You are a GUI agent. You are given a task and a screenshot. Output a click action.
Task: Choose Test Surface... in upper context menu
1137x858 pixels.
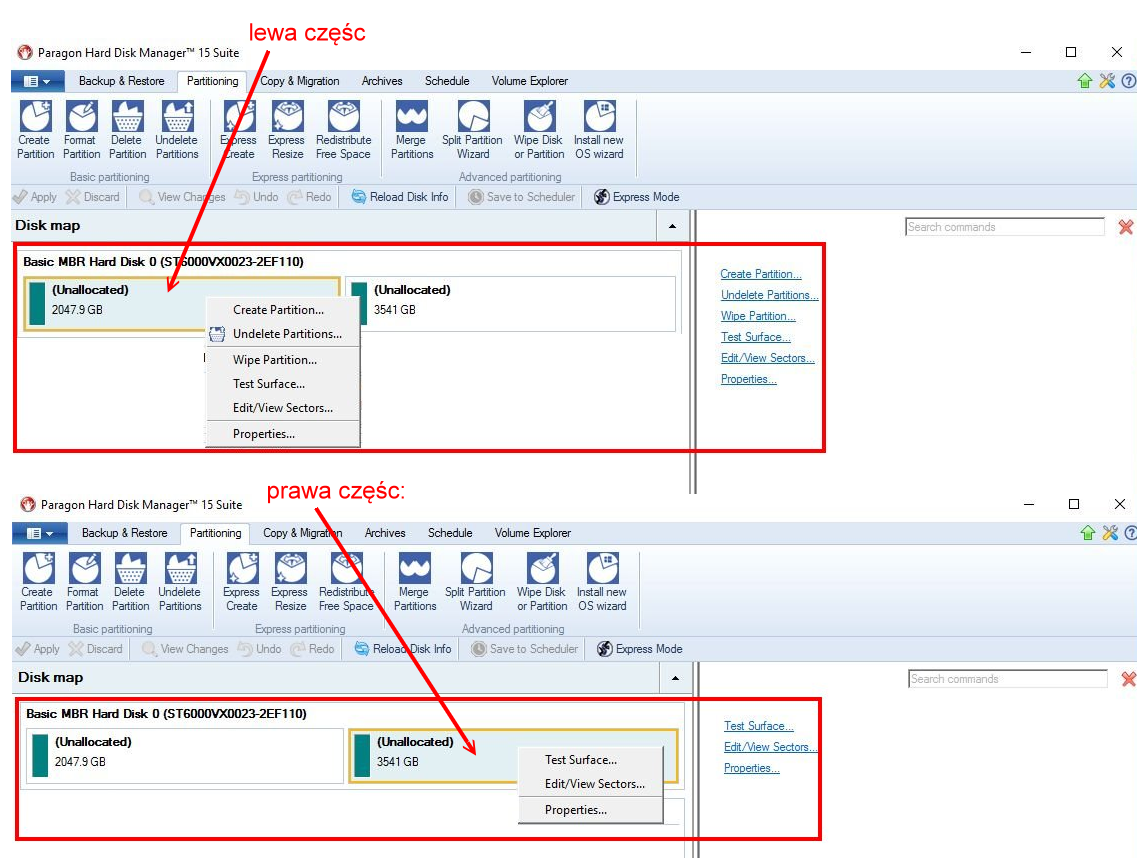click(x=283, y=384)
